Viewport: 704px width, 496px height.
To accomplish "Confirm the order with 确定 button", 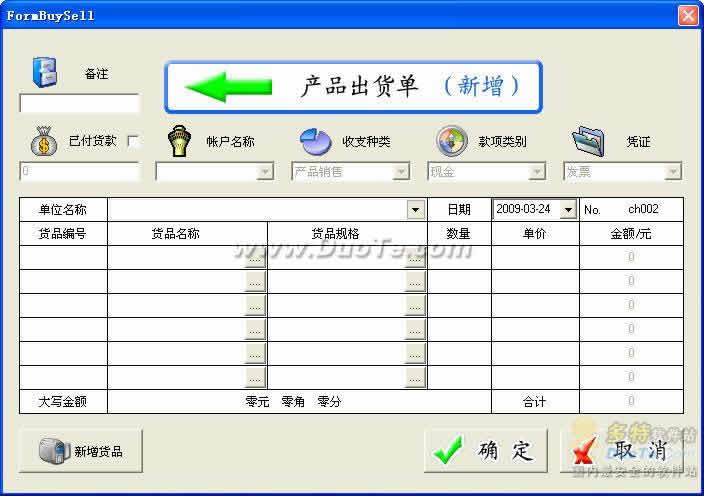I will coord(485,451).
